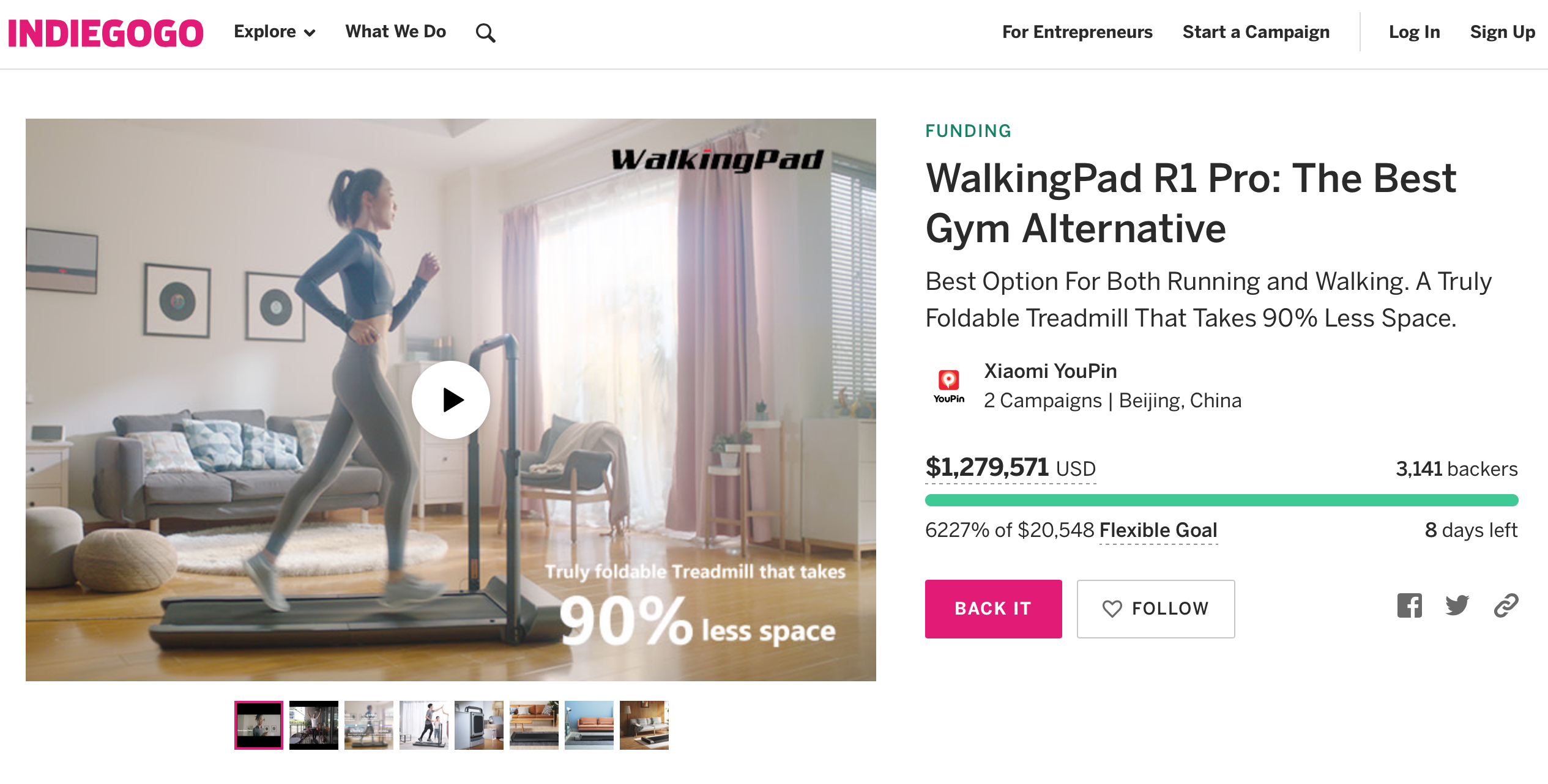Open the last gallery thumbnail
The width and height of the screenshot is (1548, 784).
tap(644, 724)
